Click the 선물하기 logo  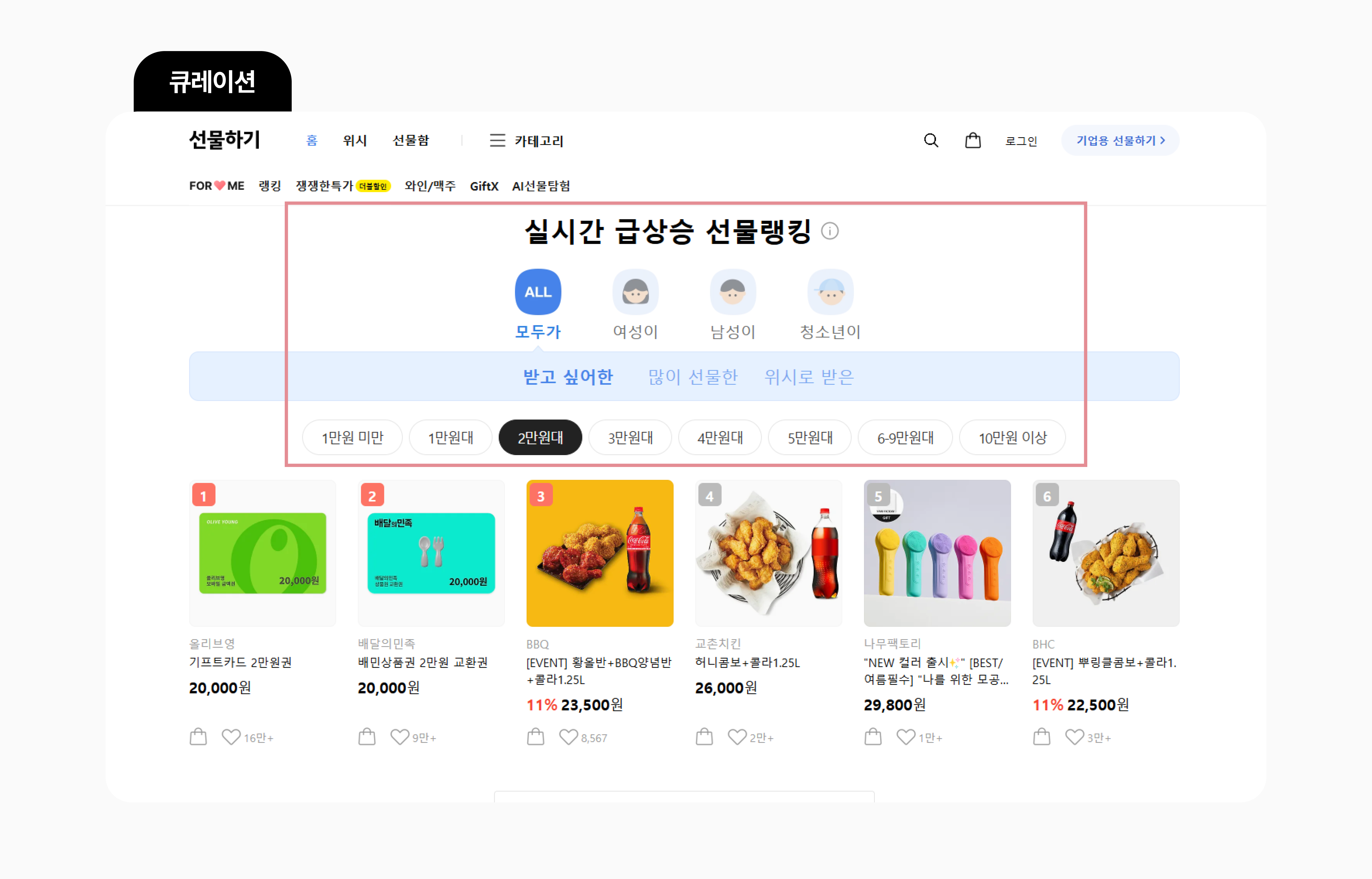click(x=224, y=140)
